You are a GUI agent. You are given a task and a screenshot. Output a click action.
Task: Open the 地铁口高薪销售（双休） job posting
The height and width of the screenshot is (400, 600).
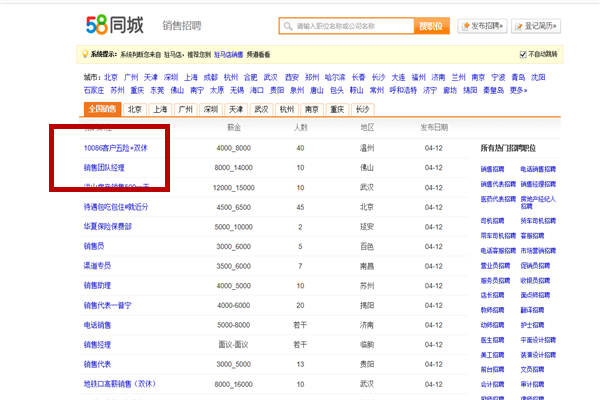pos(120,384)
